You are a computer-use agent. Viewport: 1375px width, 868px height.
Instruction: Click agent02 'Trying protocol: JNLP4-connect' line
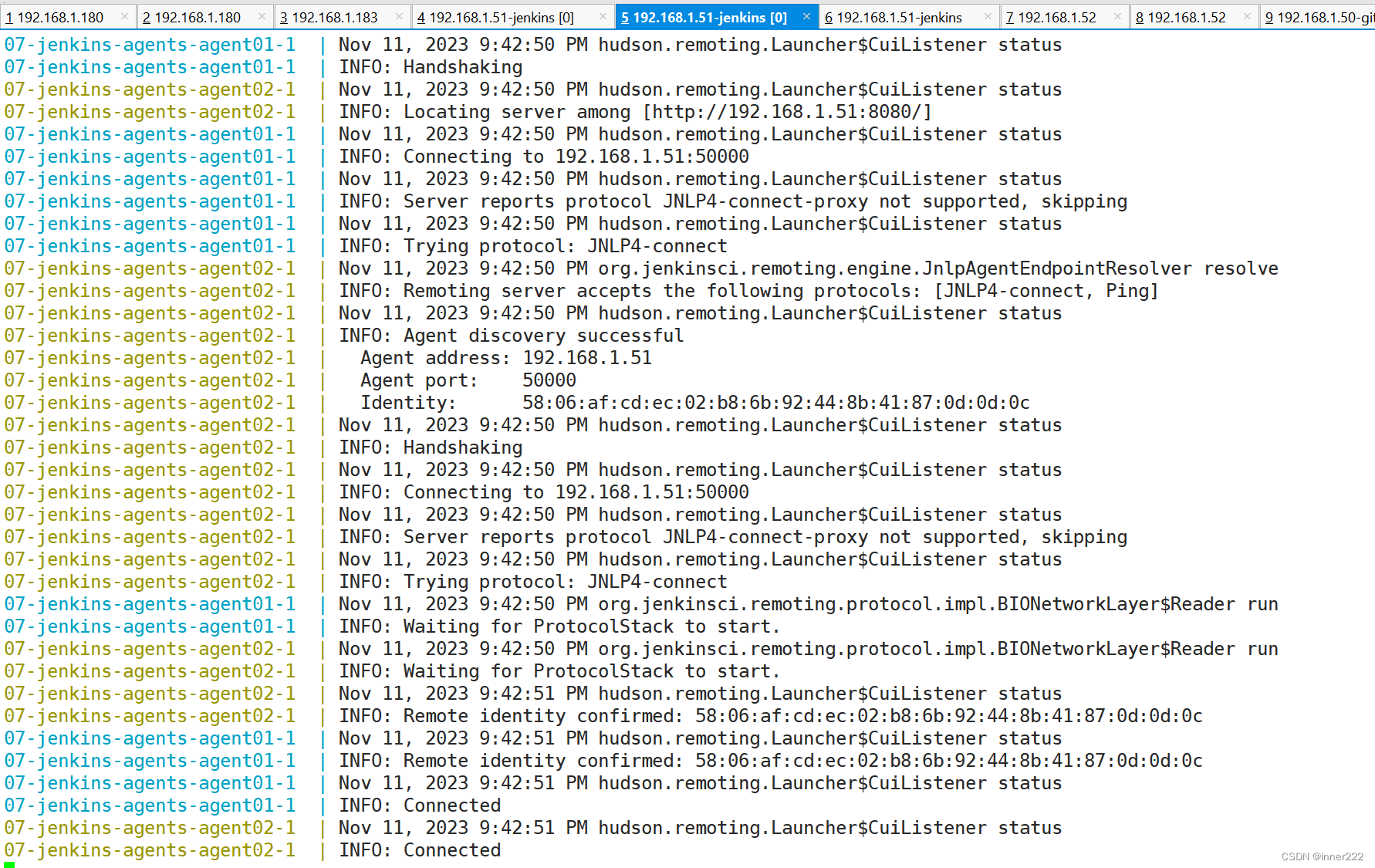(366, 582)
